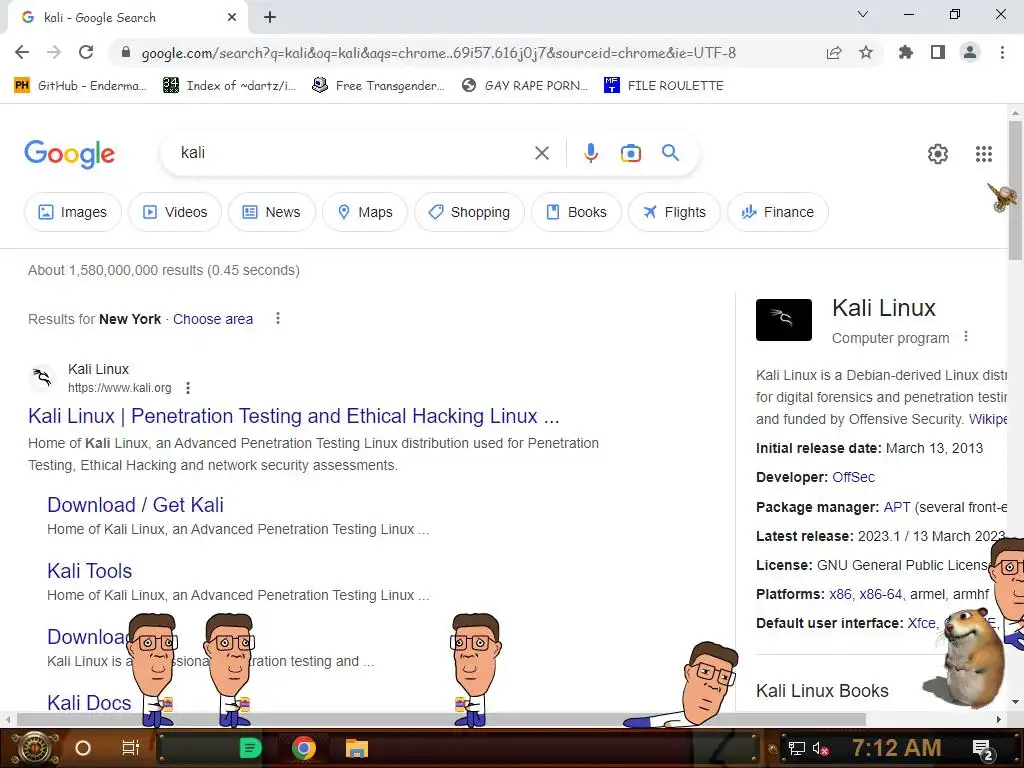1024x768 pixels.
Task: Click the vertical page scrollbar thumb
Action: click(1015, 189)
